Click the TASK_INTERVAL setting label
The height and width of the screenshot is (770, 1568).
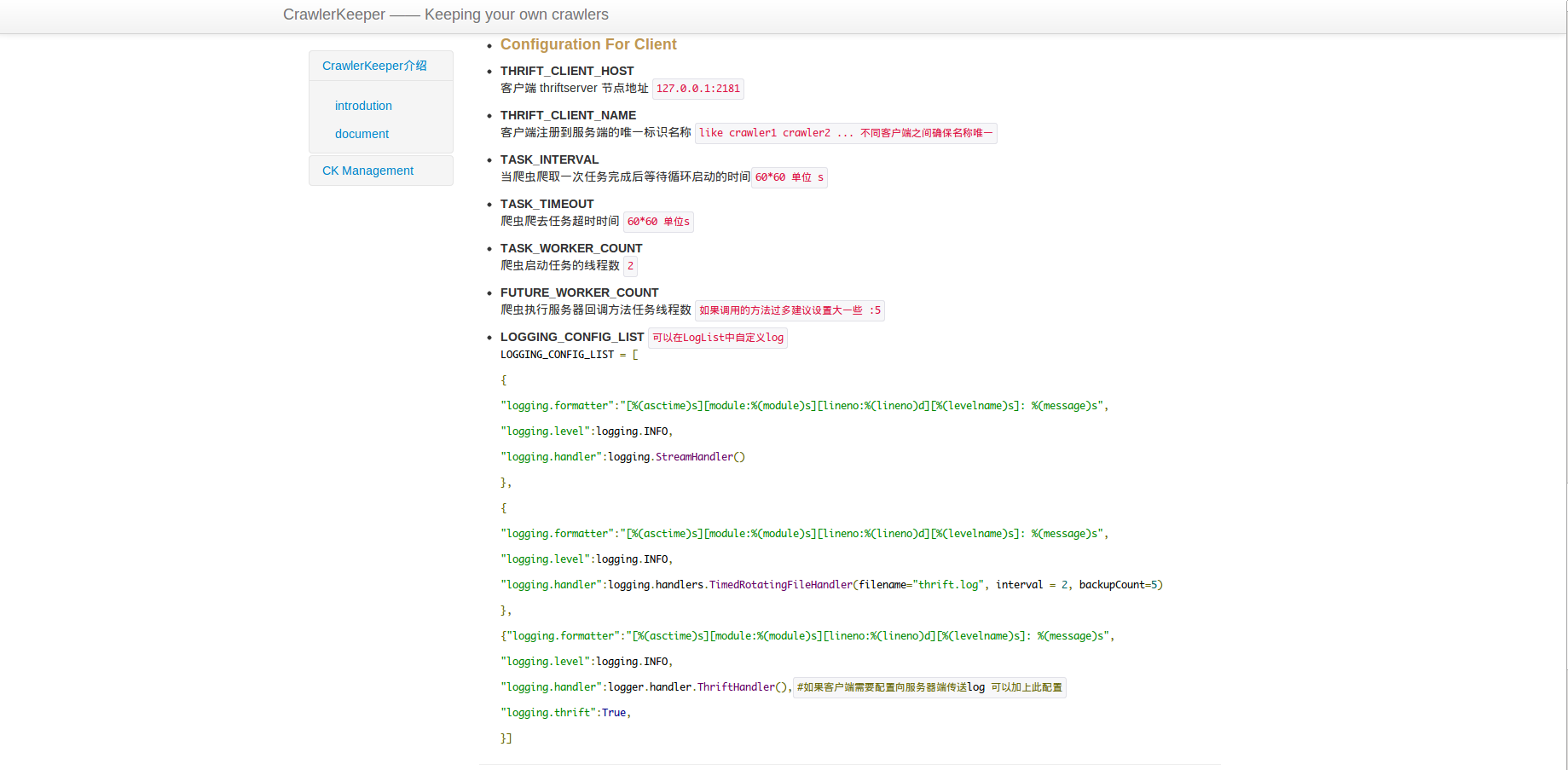[549, 159]
